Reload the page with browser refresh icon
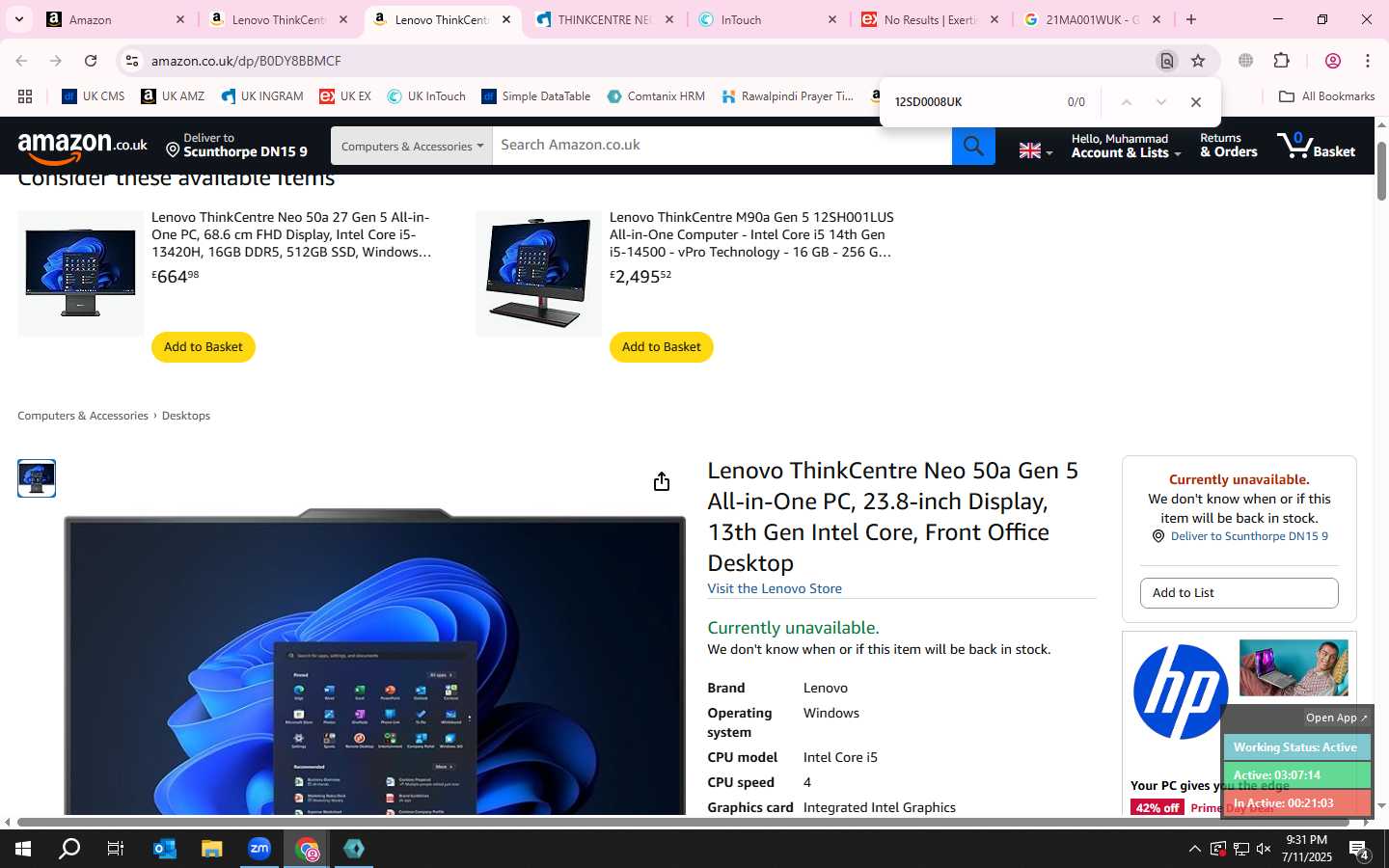 click(x=91, y=61)
